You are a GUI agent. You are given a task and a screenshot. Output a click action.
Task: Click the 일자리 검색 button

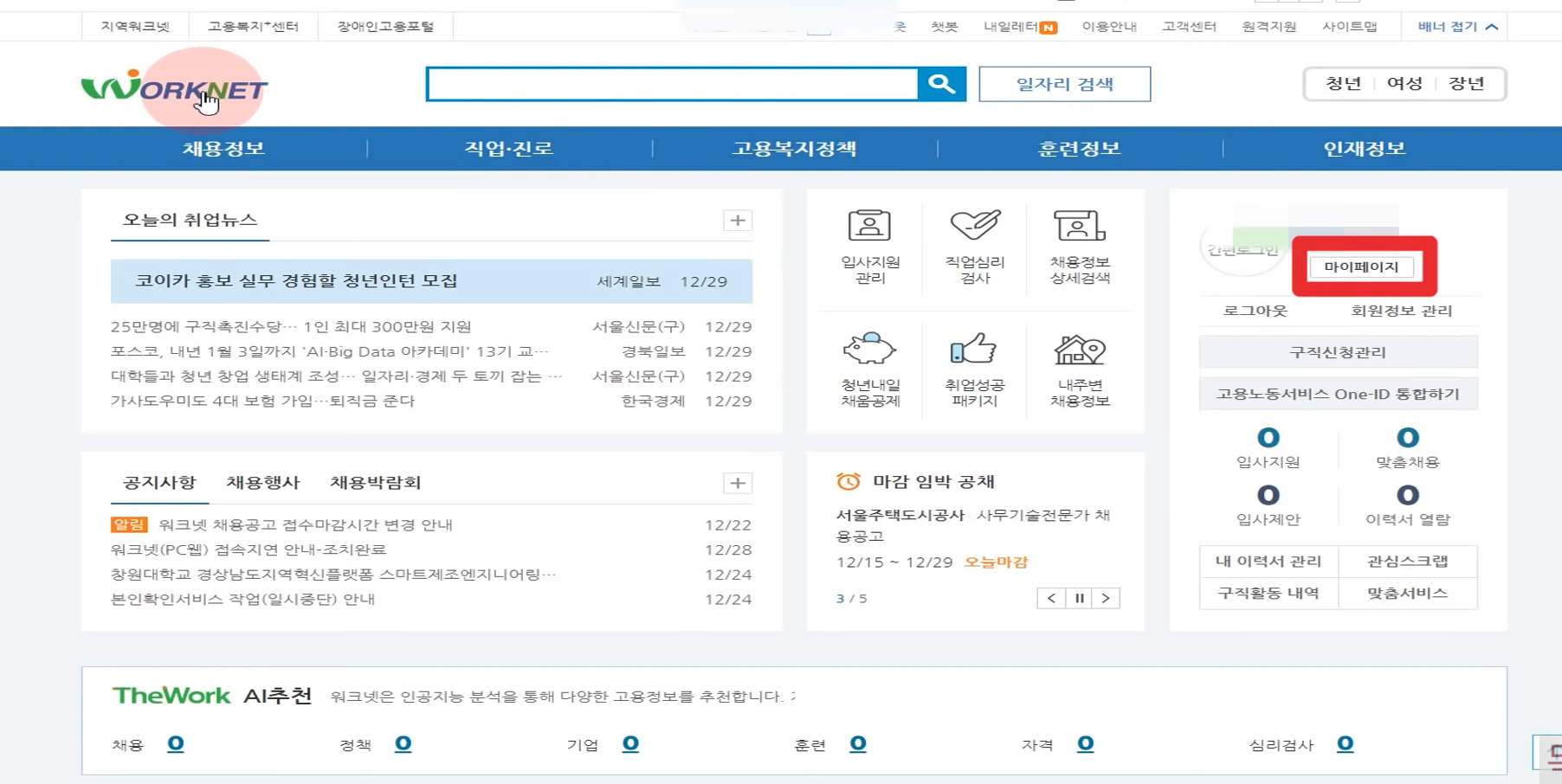[x=1064, y=84]
